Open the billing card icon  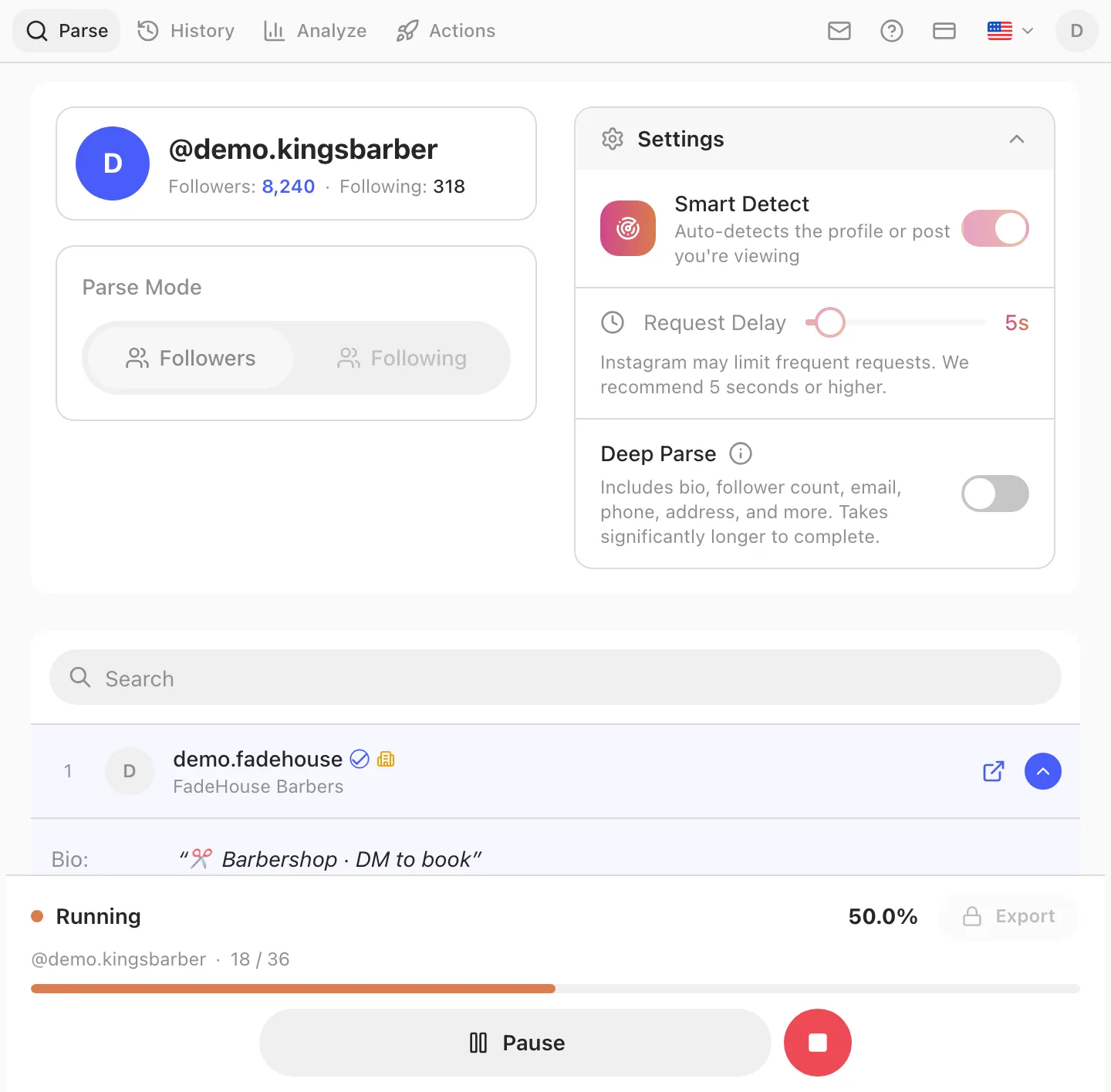coord(944,31)
